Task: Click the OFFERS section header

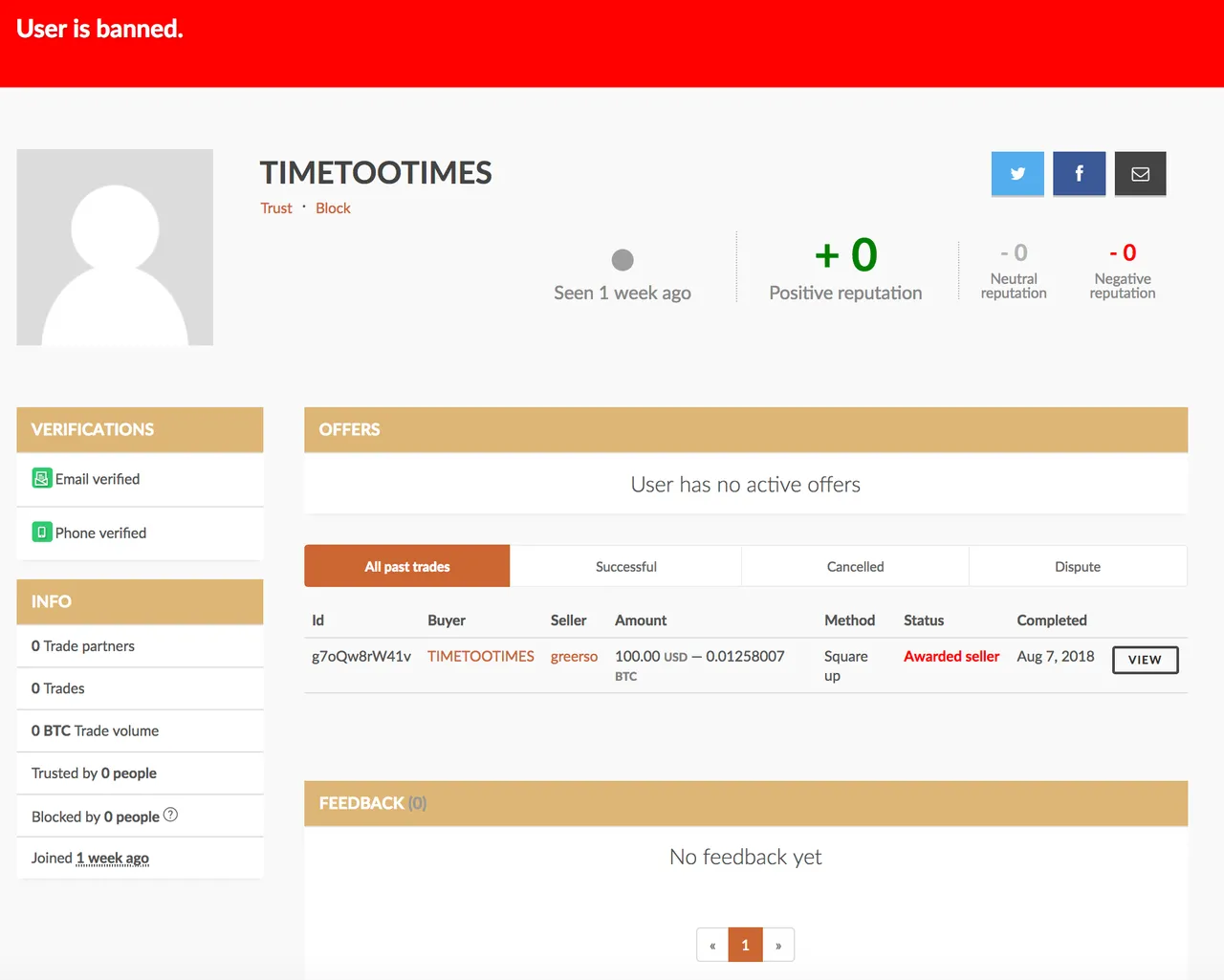Action: [x=746, y=429]
